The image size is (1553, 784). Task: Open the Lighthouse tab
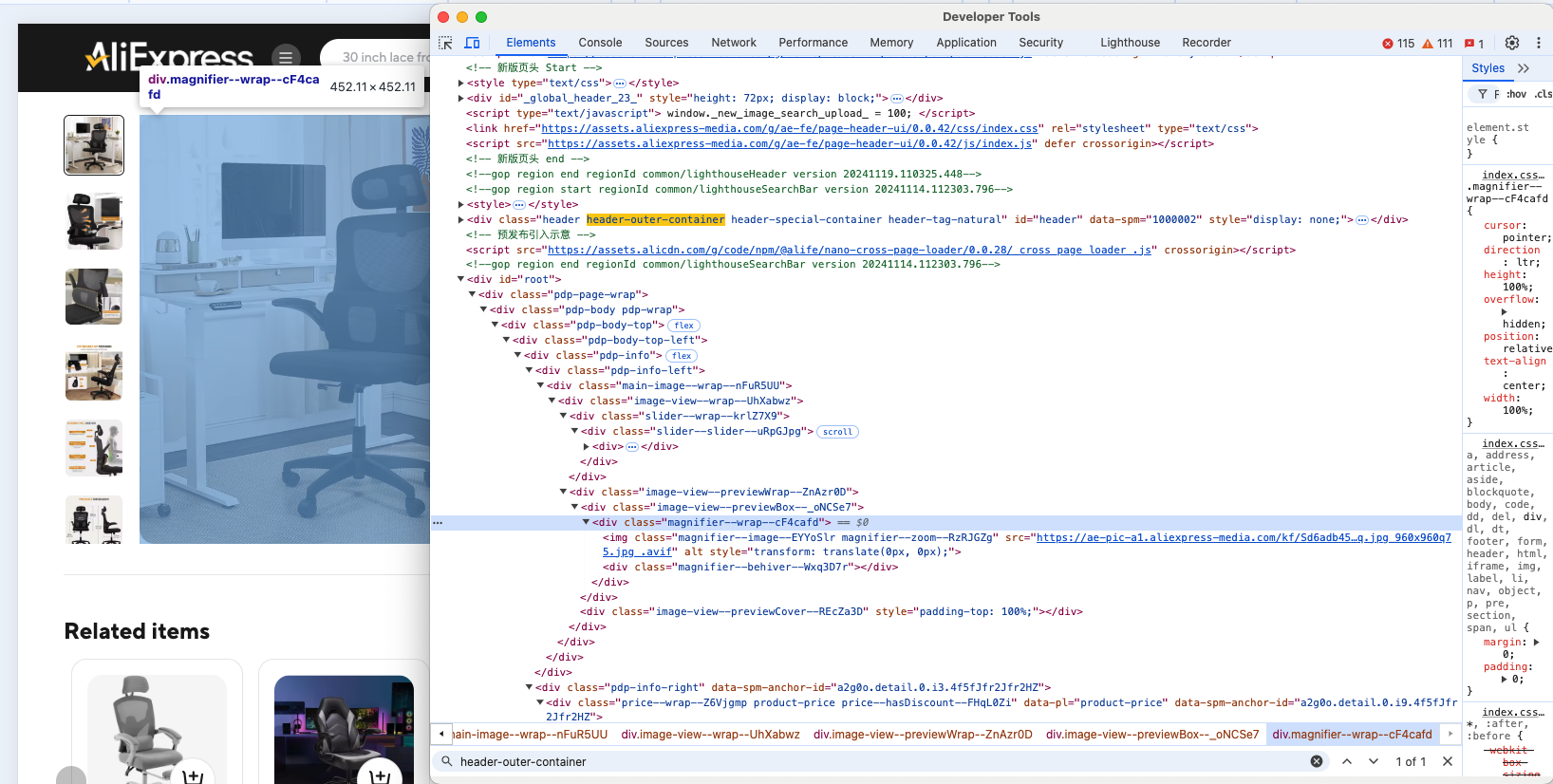[1130, 43]
